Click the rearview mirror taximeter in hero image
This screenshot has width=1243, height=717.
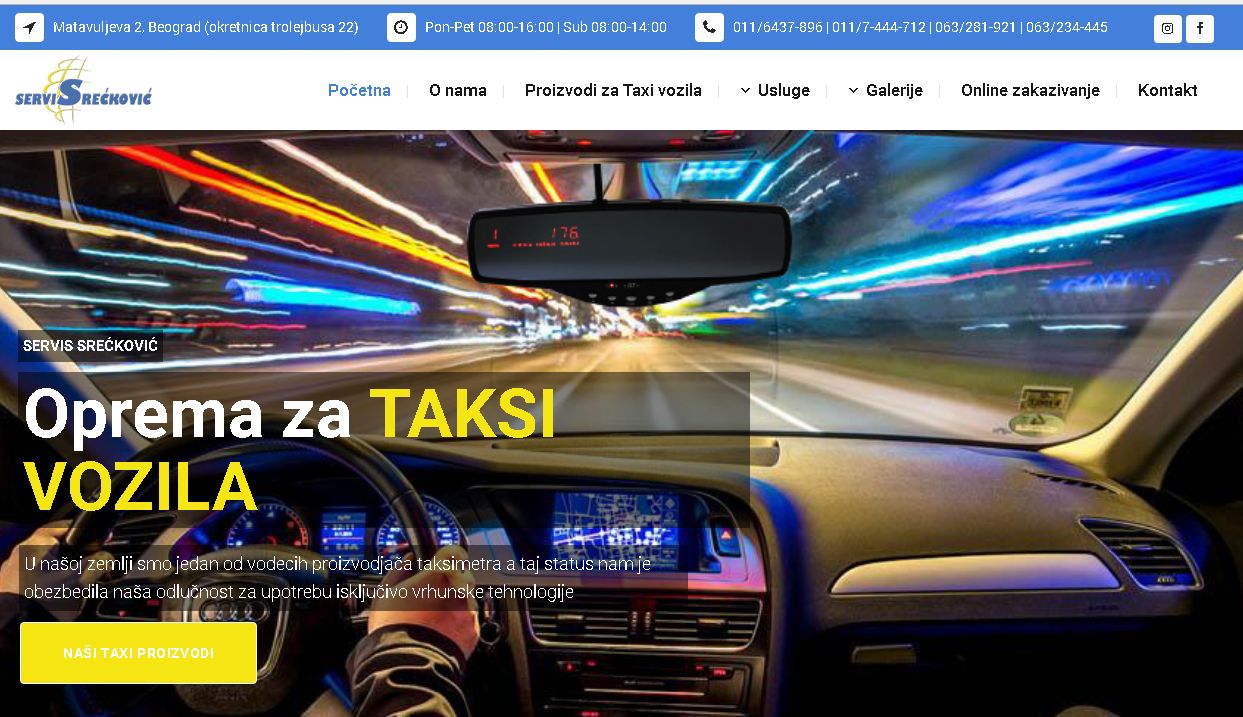click(630, 254)
